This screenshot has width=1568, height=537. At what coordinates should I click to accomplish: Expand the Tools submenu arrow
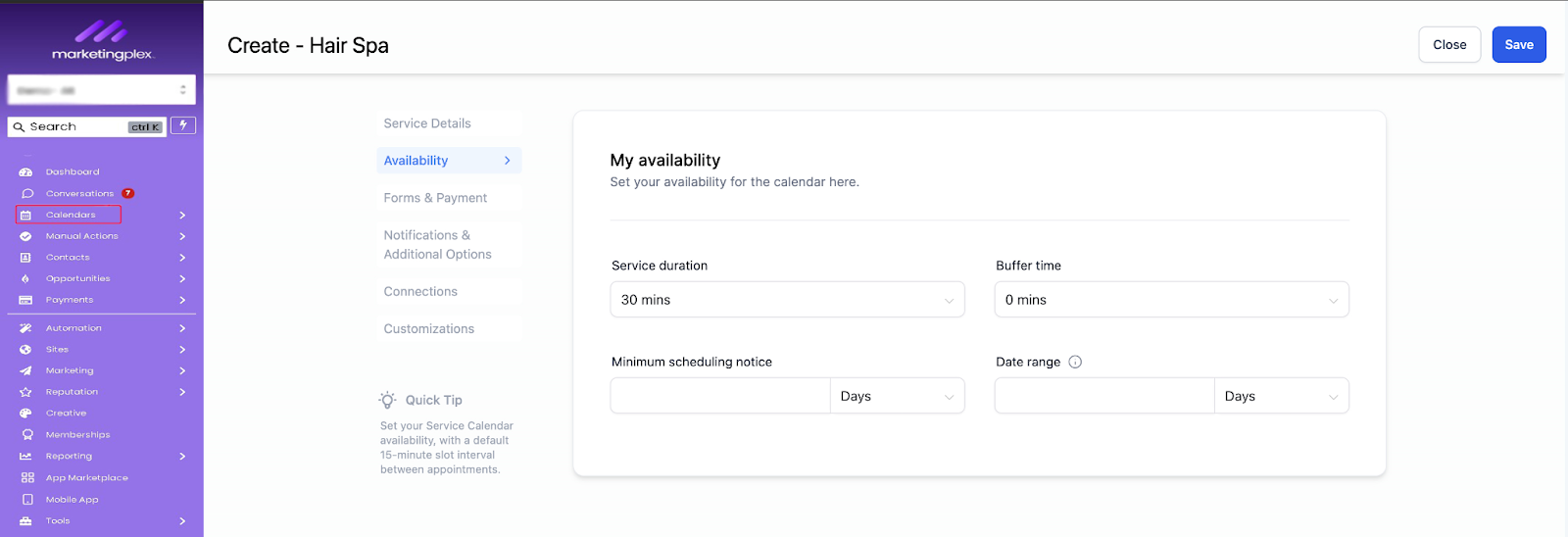(x=182, y=521)
